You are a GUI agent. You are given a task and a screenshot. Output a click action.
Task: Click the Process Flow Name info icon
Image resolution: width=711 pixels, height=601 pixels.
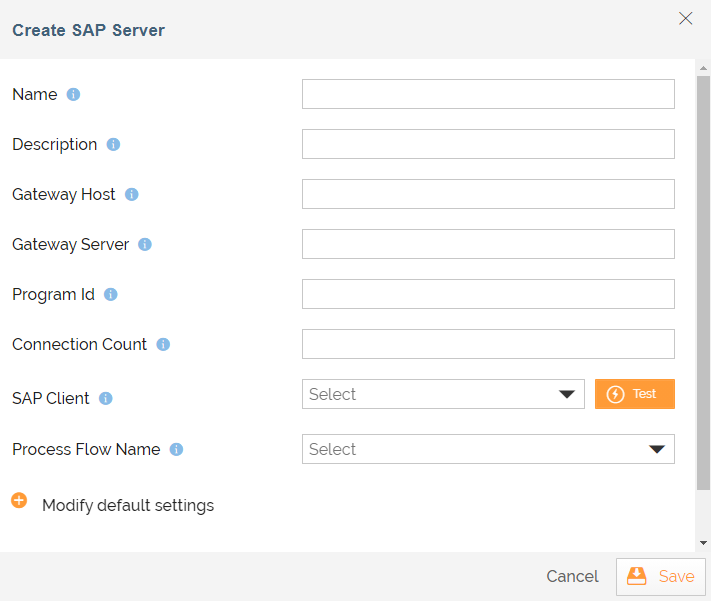click(176, 449)
